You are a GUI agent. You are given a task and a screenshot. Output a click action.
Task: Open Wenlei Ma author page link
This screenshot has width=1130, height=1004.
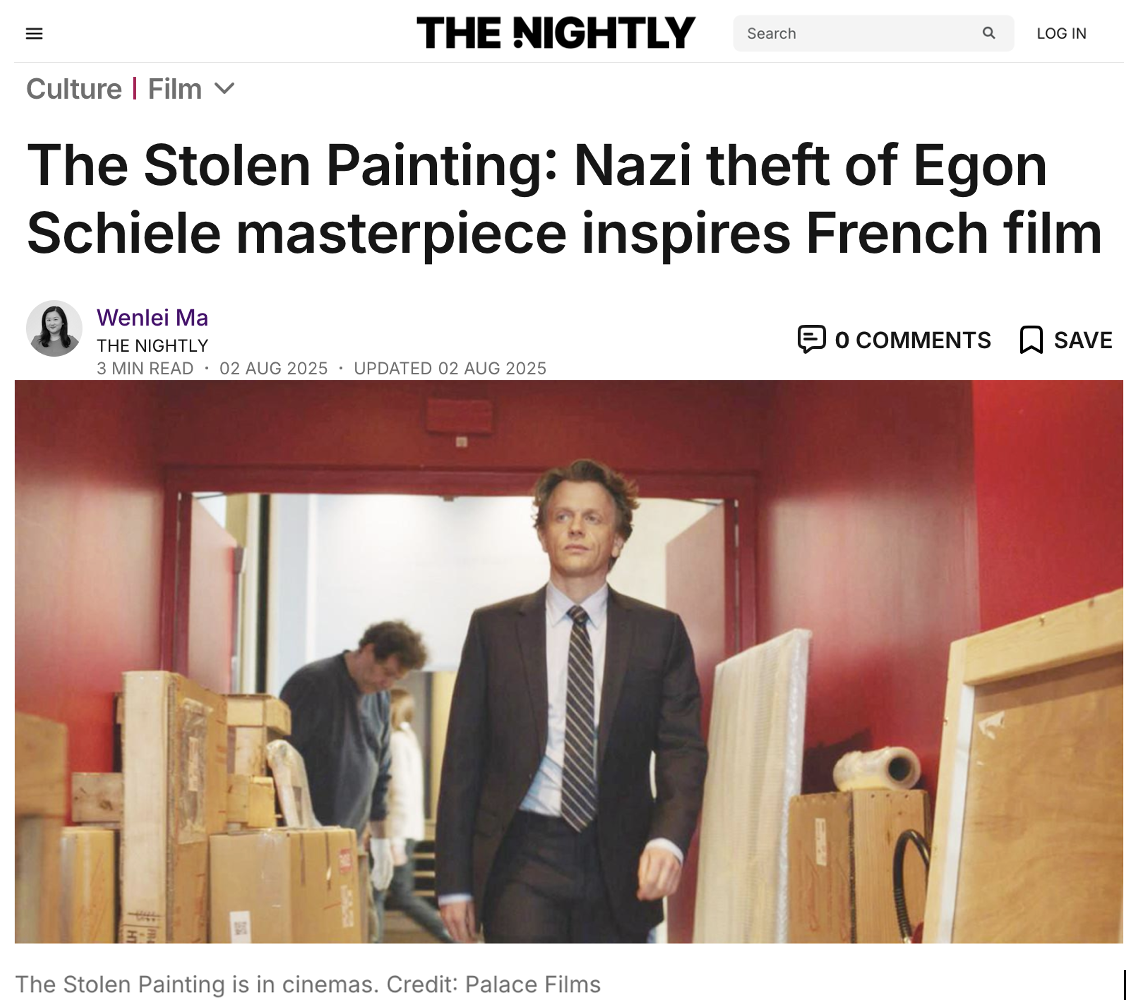click(152, 317)
